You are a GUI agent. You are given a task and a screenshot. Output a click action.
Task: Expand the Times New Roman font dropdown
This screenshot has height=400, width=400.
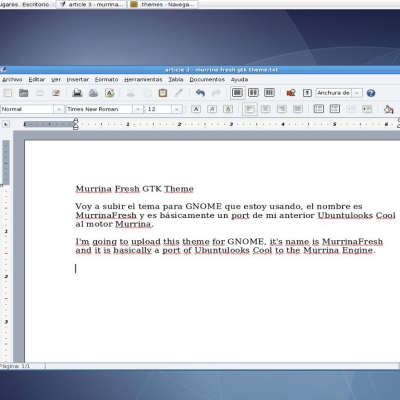(x=138, y=109)
